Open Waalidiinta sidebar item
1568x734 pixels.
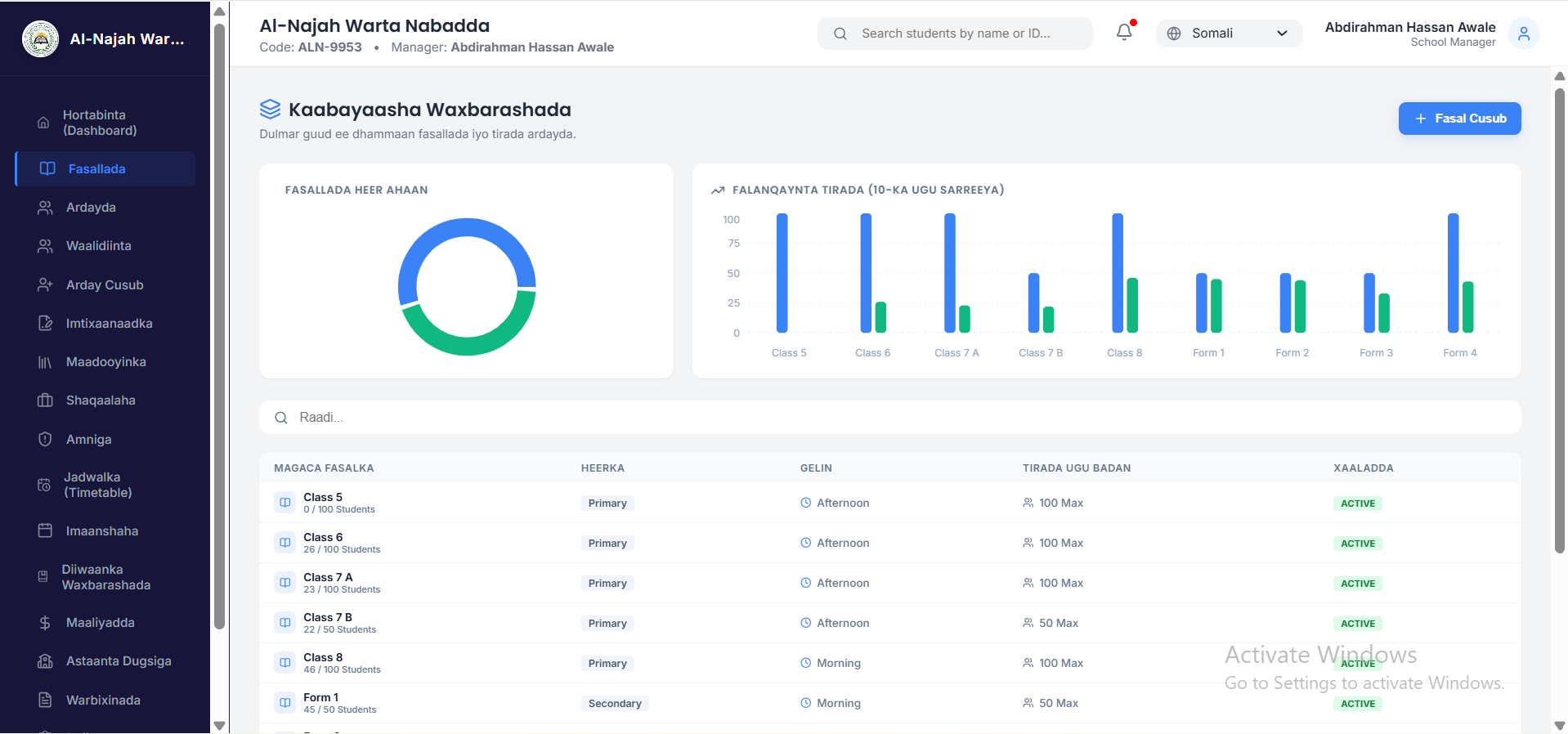point(105,246)
